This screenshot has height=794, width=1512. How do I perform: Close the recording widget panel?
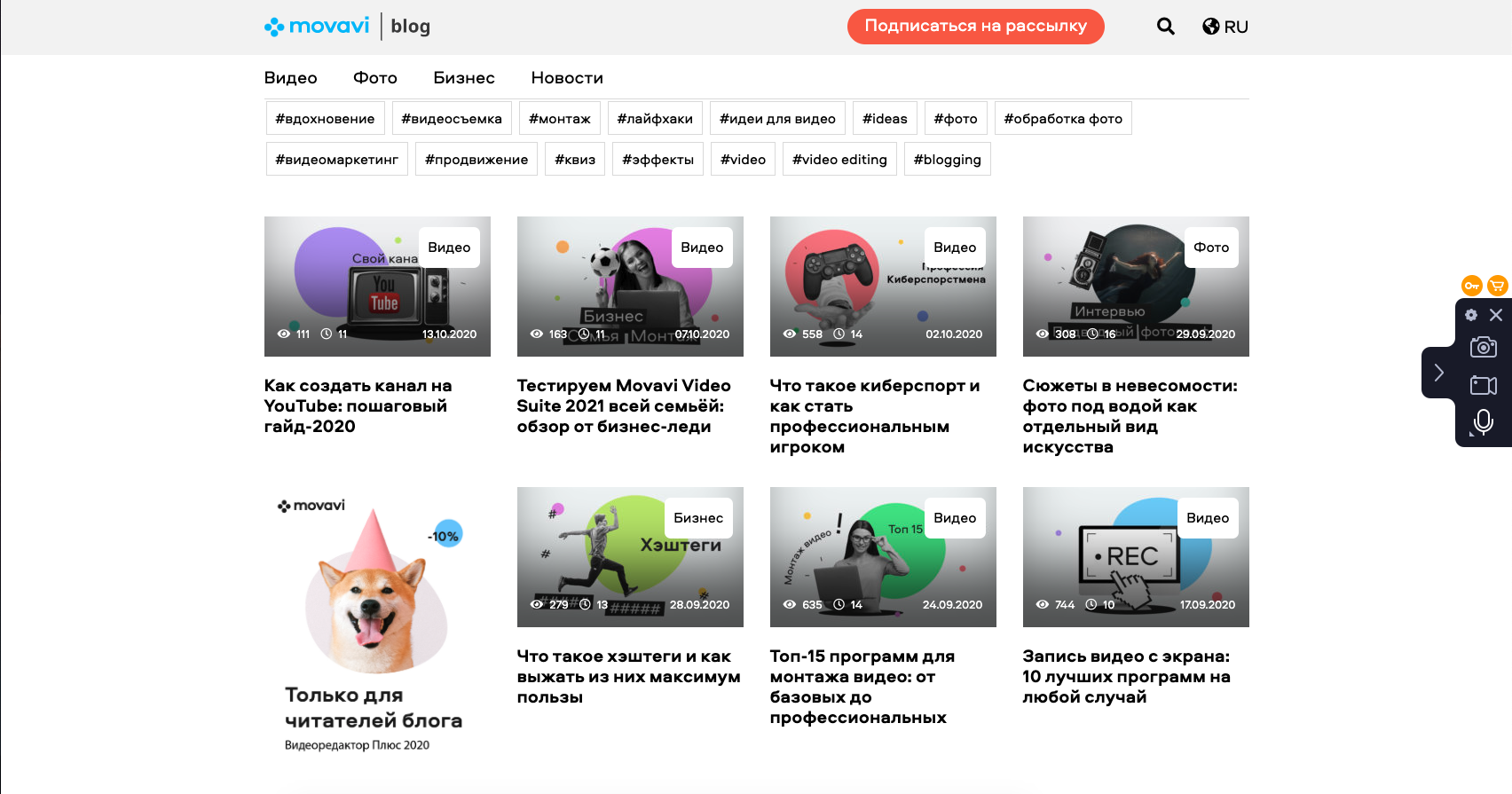1496,315
